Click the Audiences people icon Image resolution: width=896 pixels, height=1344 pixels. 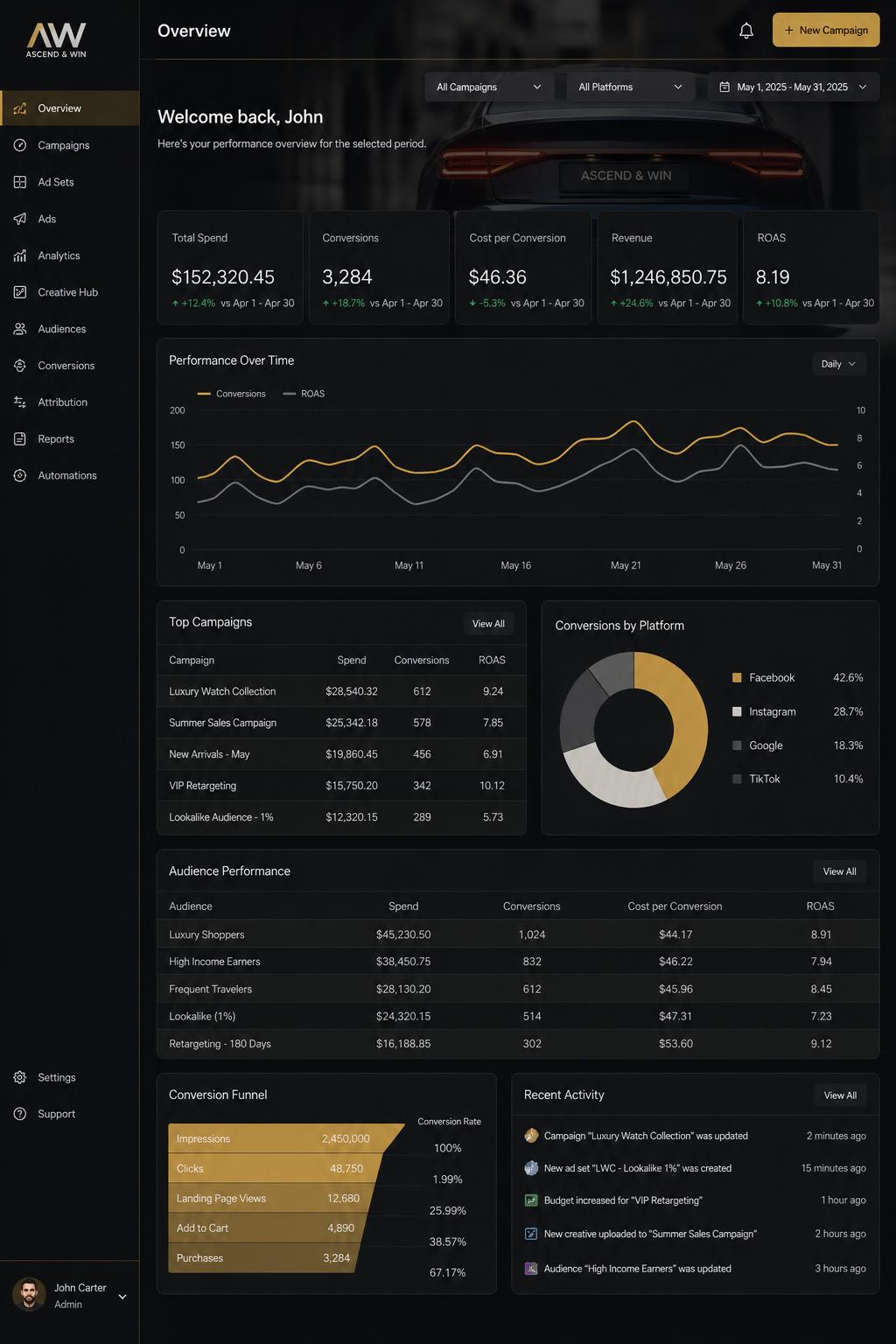(20, 329)
